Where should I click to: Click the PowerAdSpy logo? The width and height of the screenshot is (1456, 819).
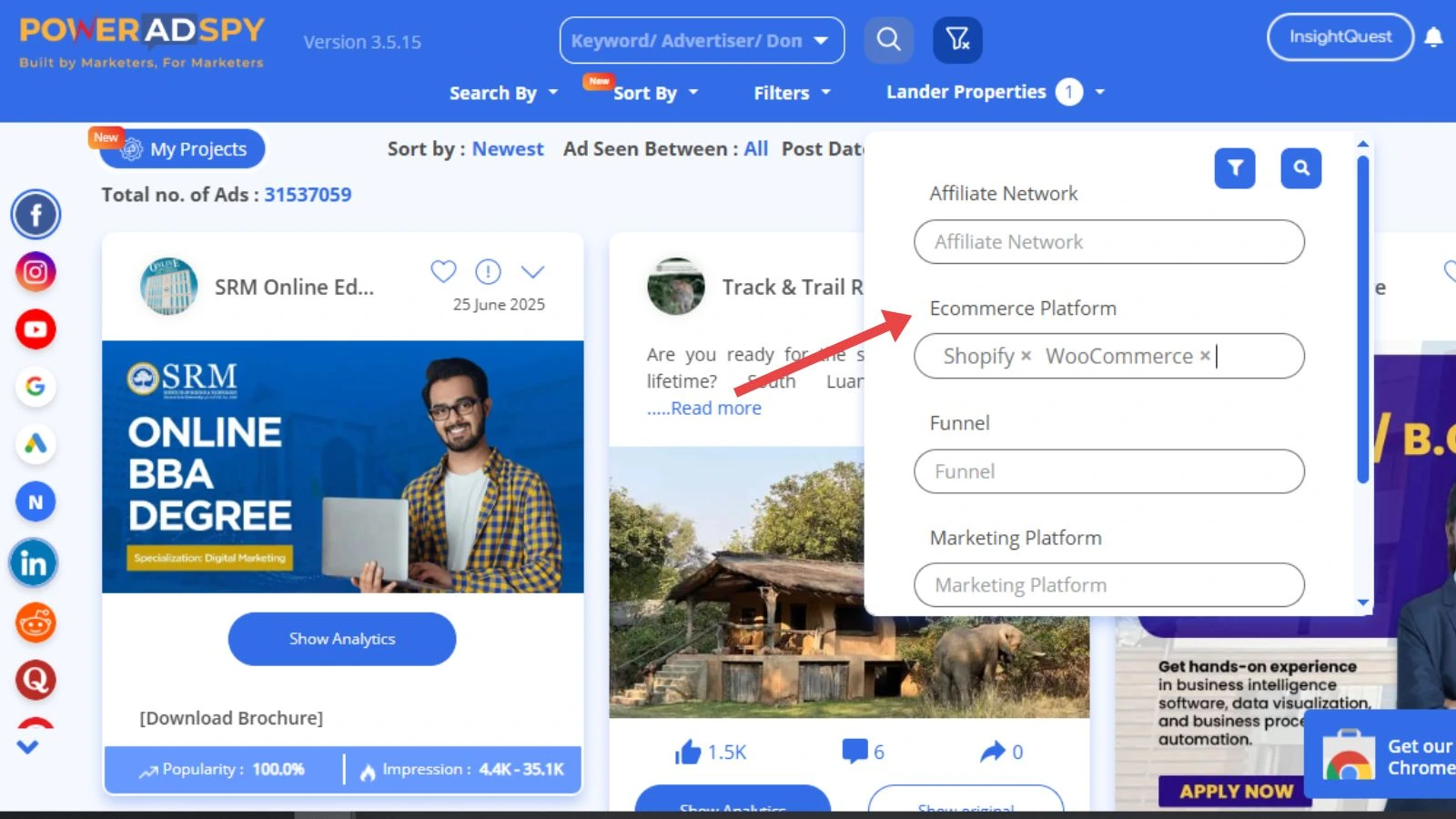click(x=142, y=42)
